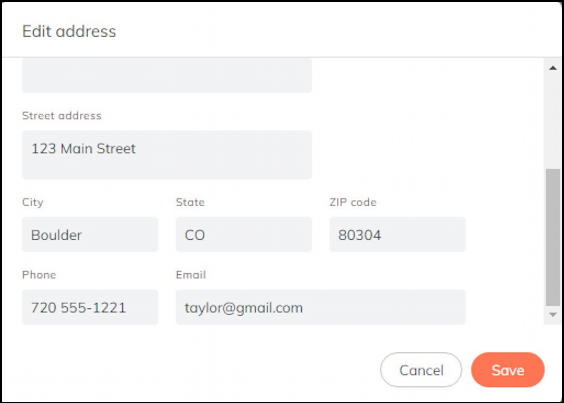Image resolution: width=564 pixels, height=403 pixels.
Task: Select the City field containing Boulder
Action: pyautogui.click(x=90, y=234)
